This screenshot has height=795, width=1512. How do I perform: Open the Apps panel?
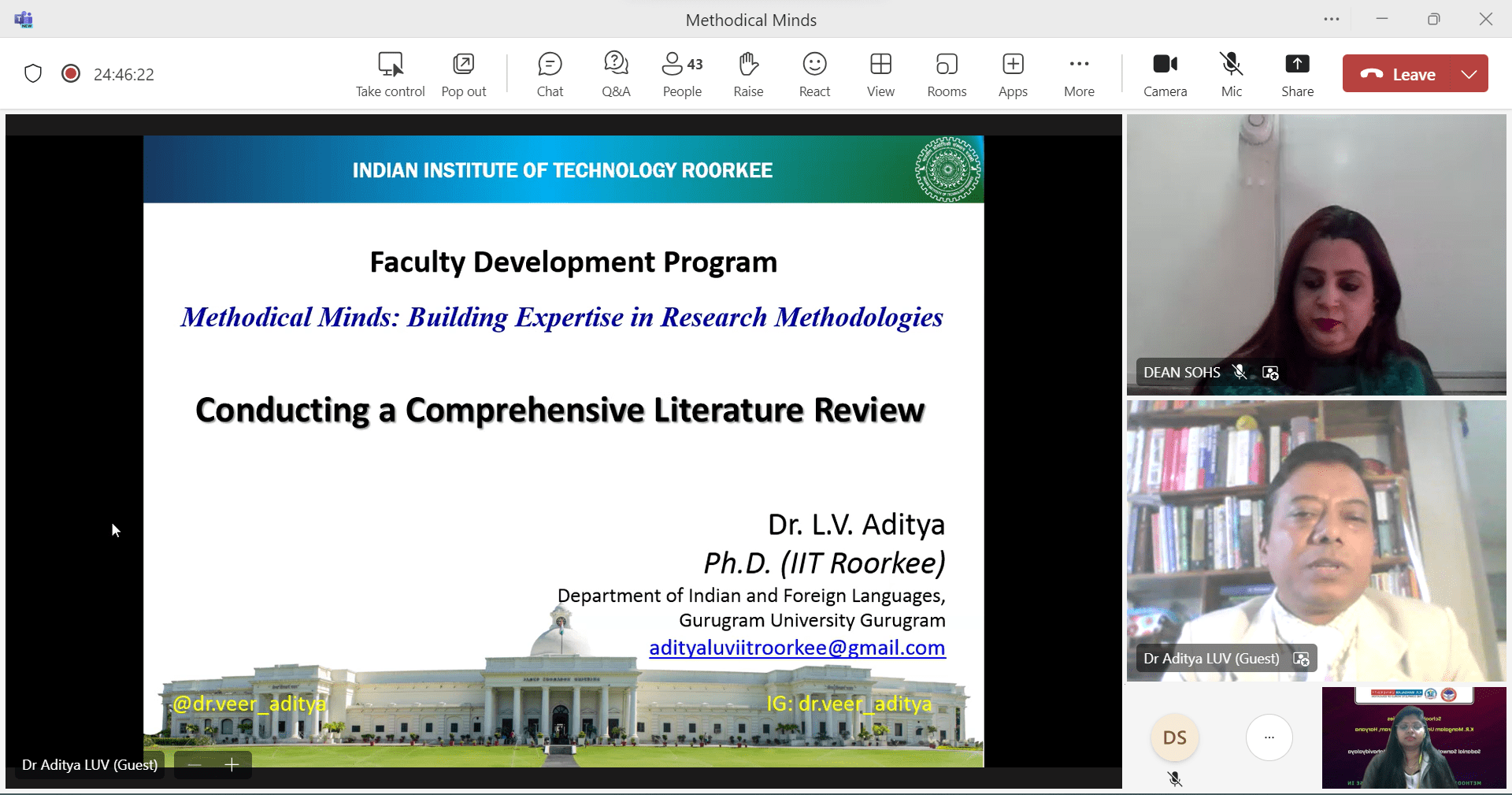click(1013, 74)
